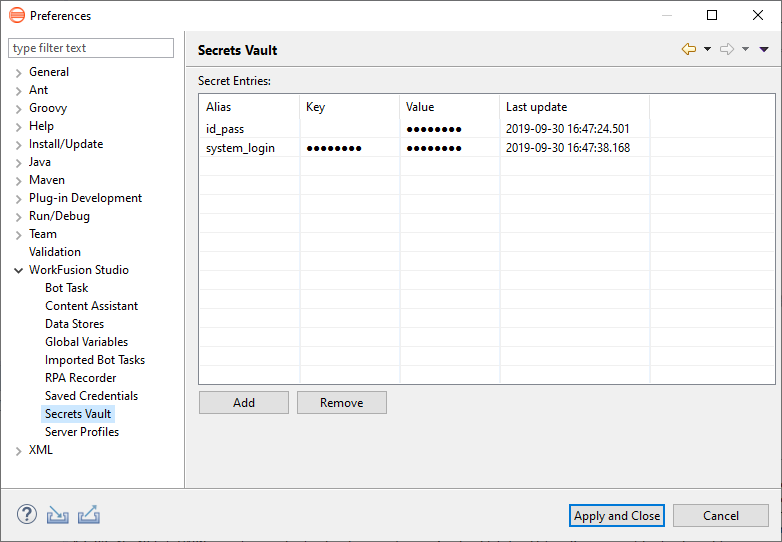Click the export preferences icon
The width and height of the screenshot is (782, 542).
tap(89, 515)
